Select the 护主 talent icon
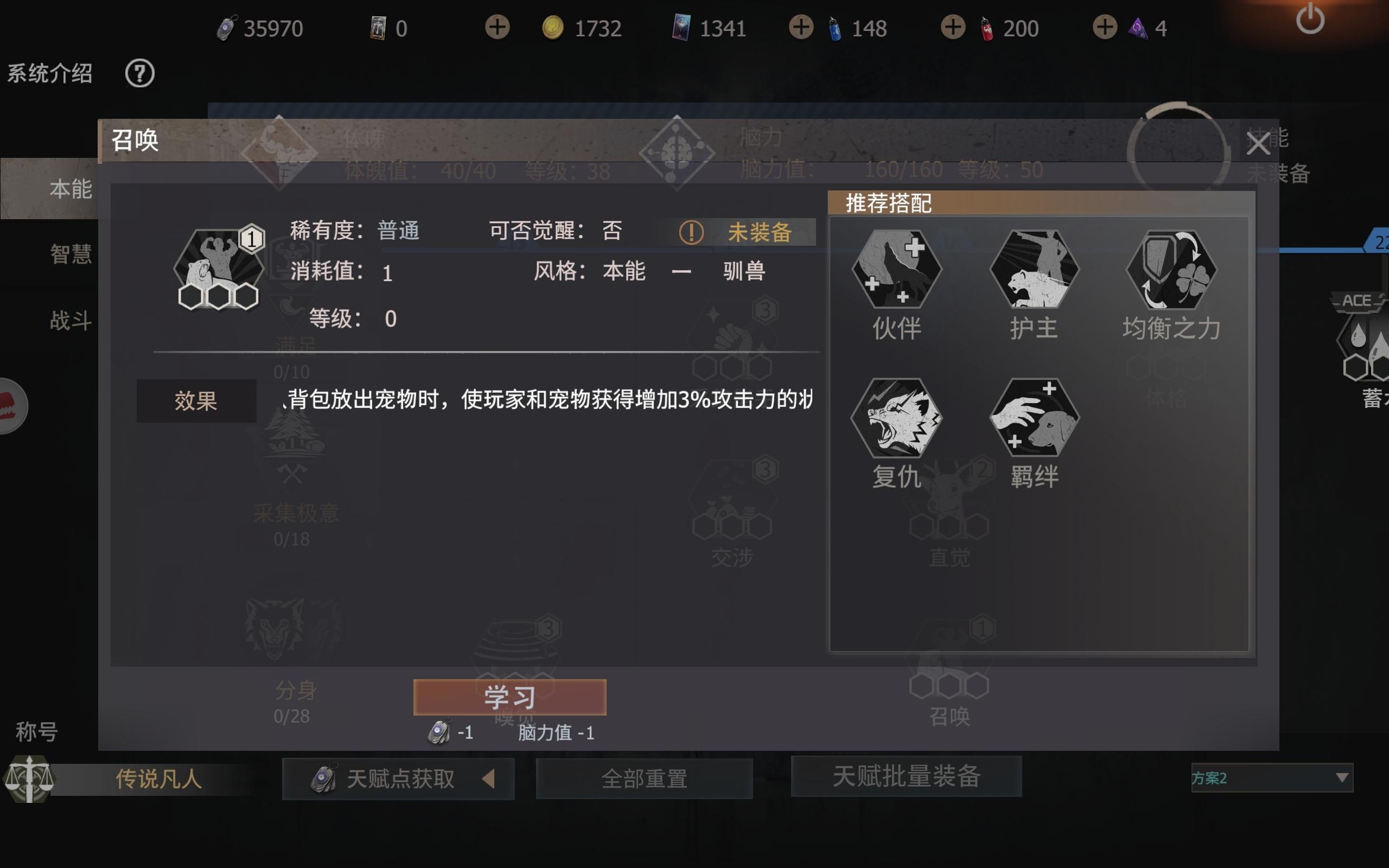Image resolution: width=1389 pixels, height=868 pixels. pyautogui.click(x=1034, y=269)
